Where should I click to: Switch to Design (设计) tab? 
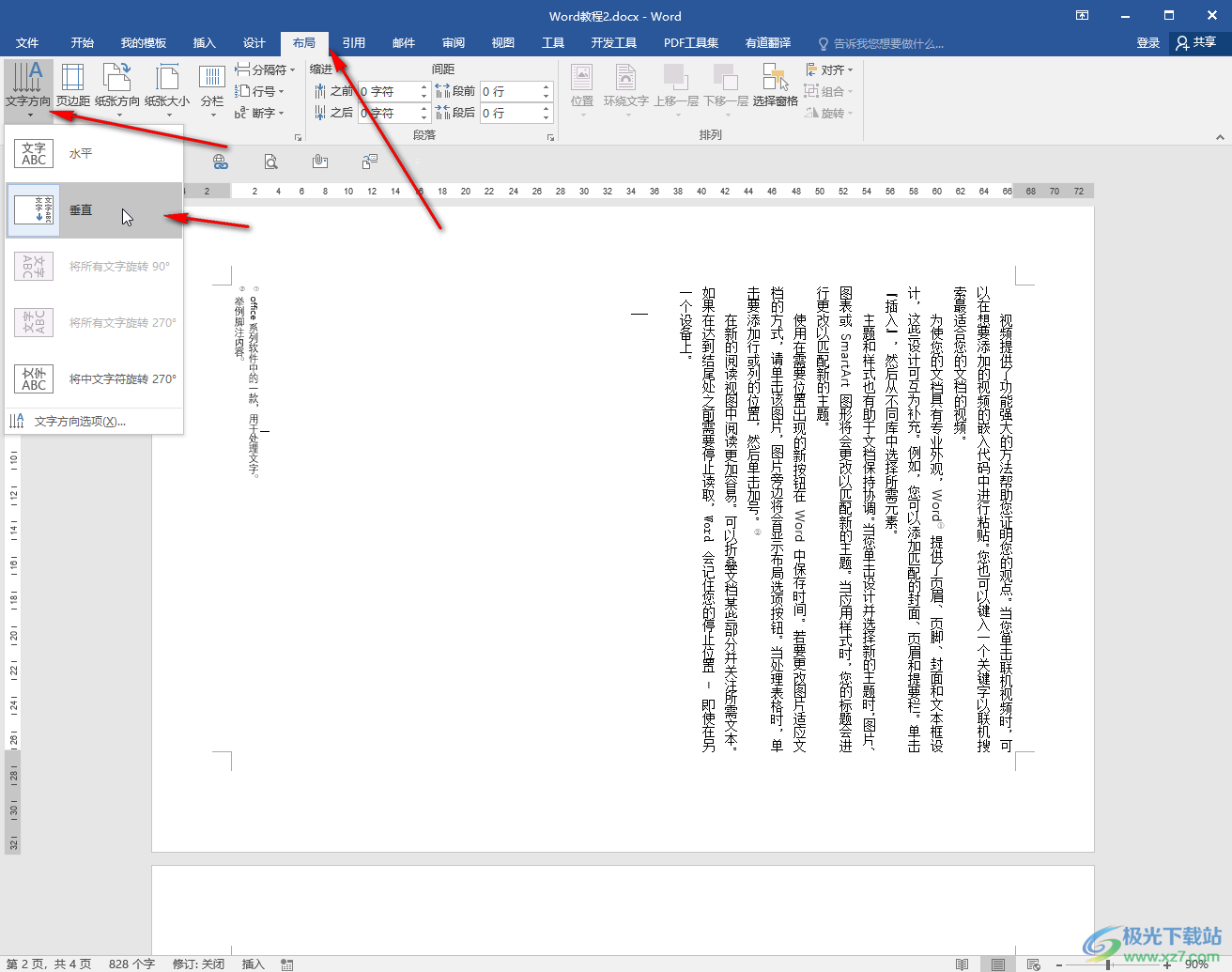[254, 43]
